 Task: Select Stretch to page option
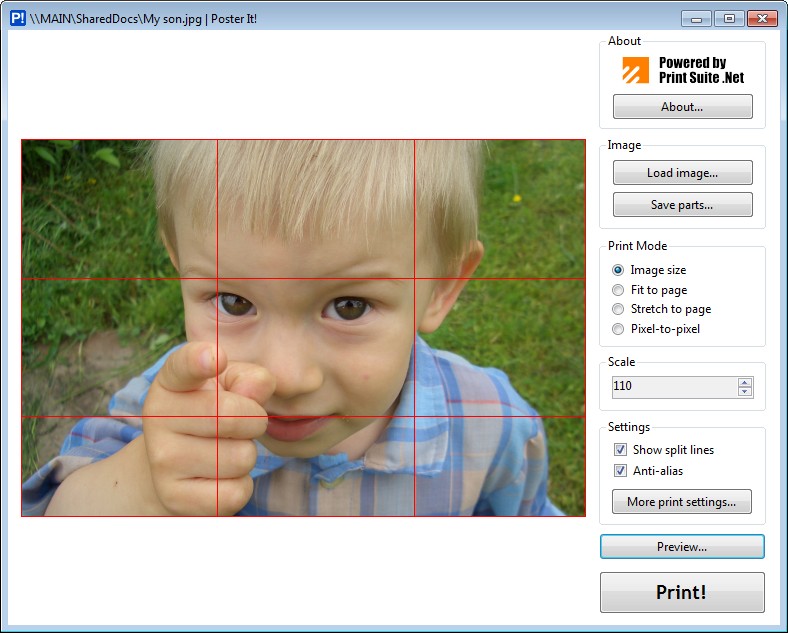(619, 309)
